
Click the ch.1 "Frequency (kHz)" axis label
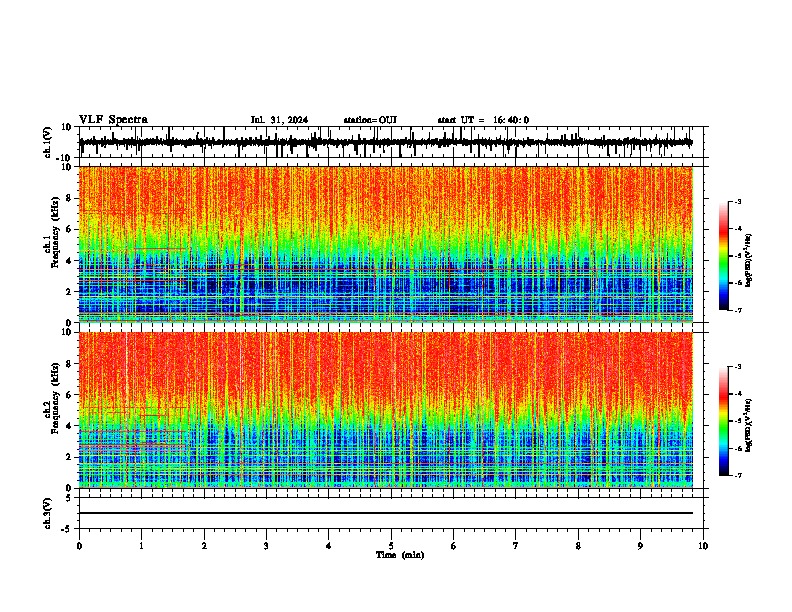click(56, 233)
